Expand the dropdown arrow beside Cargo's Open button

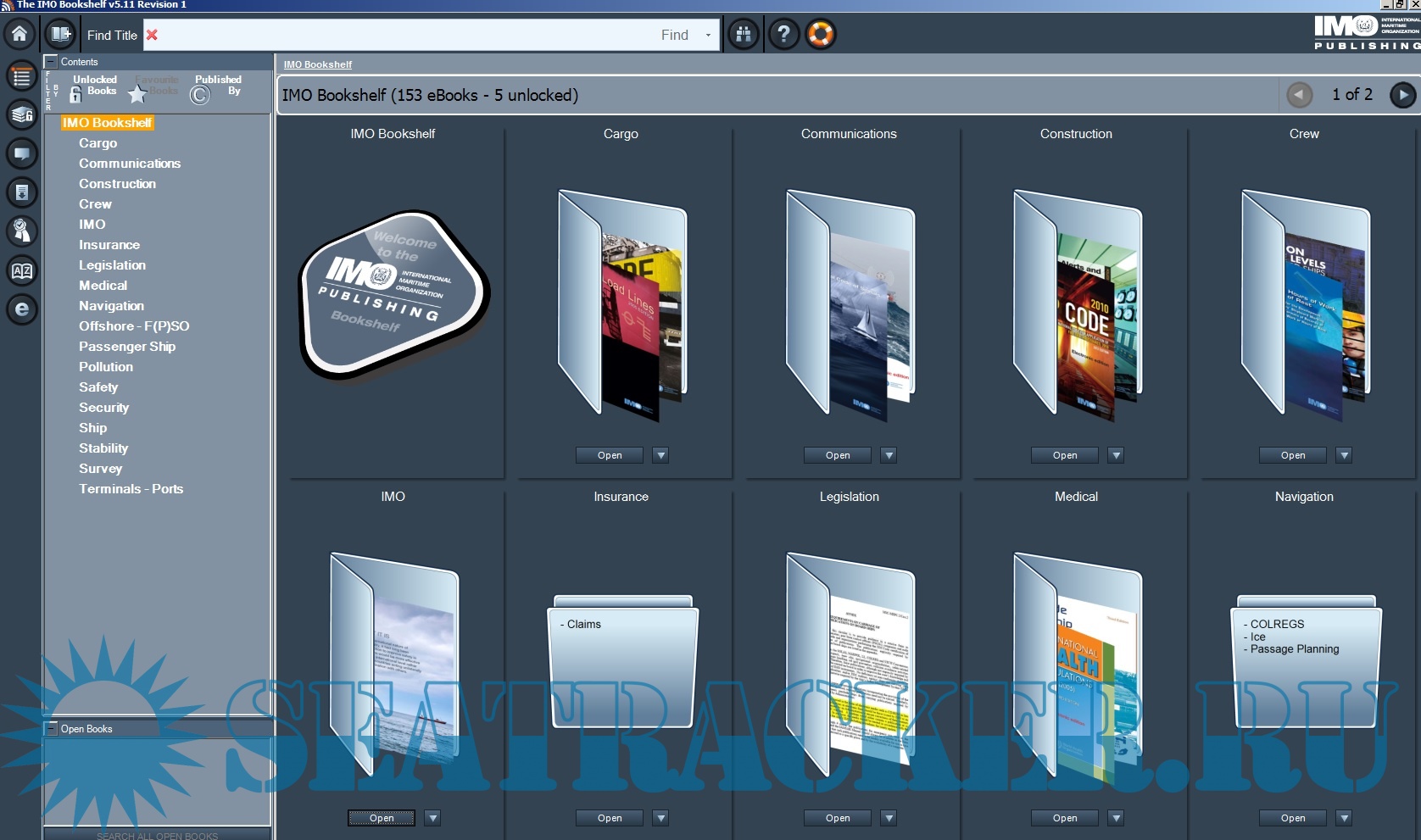(x=660, y=455)
